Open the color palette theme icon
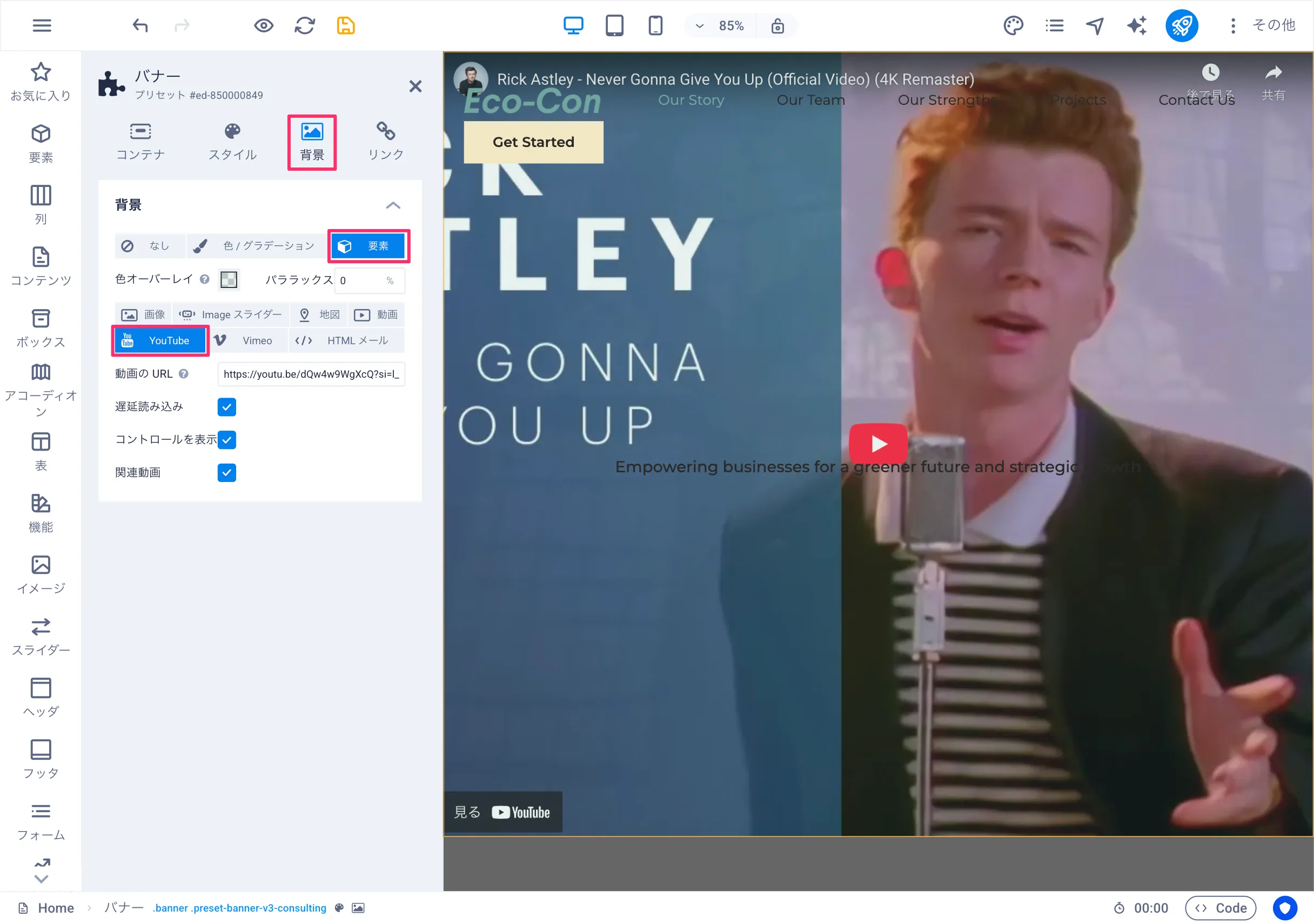Viewport: 1314px width, 924px height. [x=1013, y=25]
